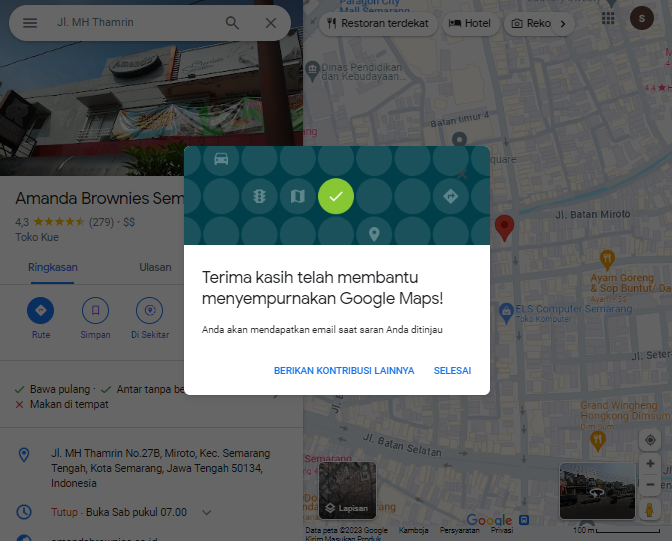Clear the search with the X icon
The image size is (672, 541).
[270, 23]
